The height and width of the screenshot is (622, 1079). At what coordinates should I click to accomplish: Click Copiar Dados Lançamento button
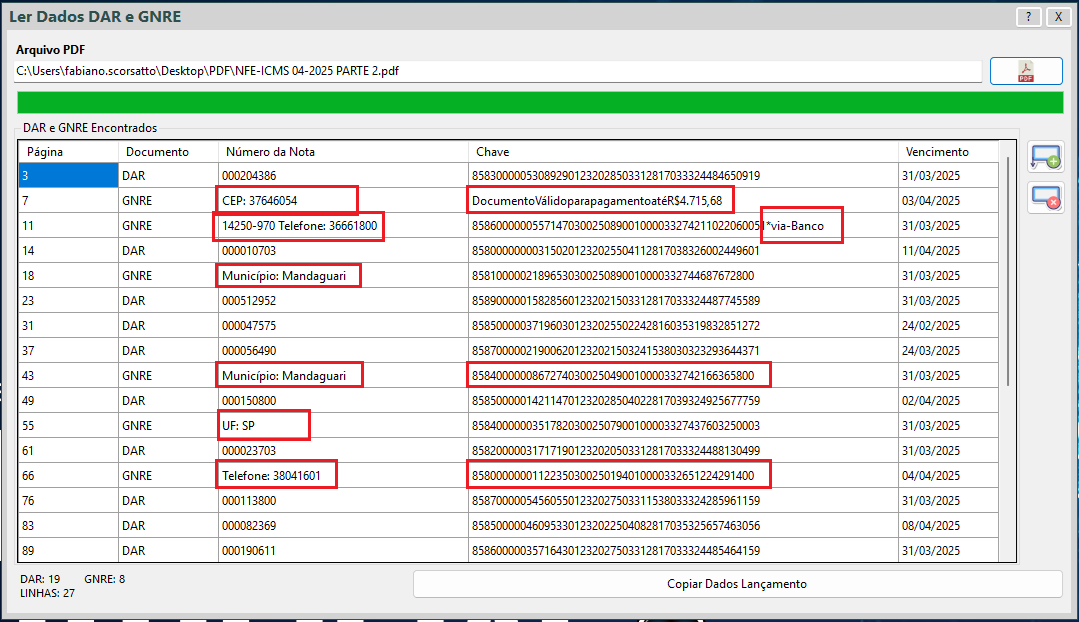coord(737,584)
